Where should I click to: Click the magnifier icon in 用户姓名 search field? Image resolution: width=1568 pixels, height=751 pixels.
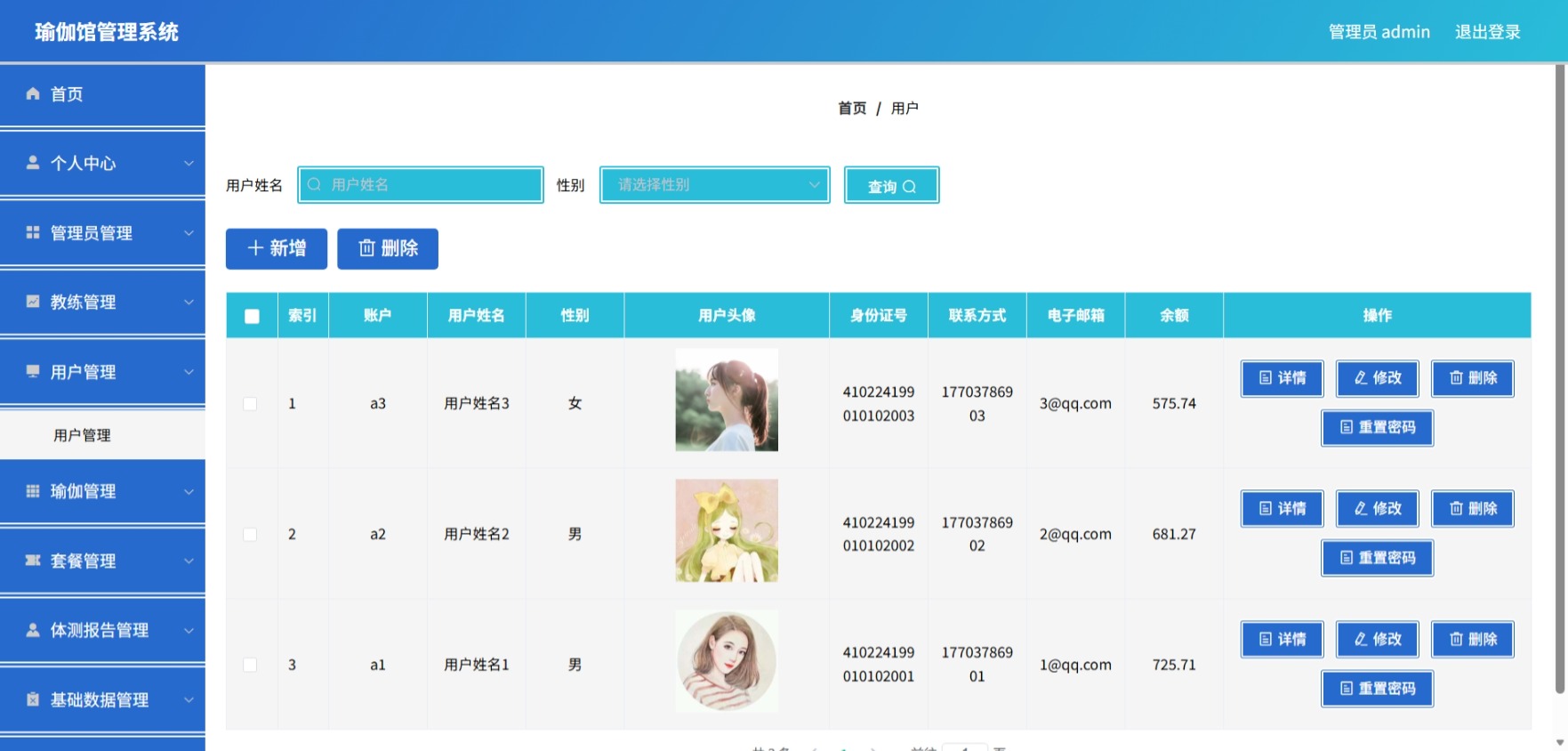point(314,184)
